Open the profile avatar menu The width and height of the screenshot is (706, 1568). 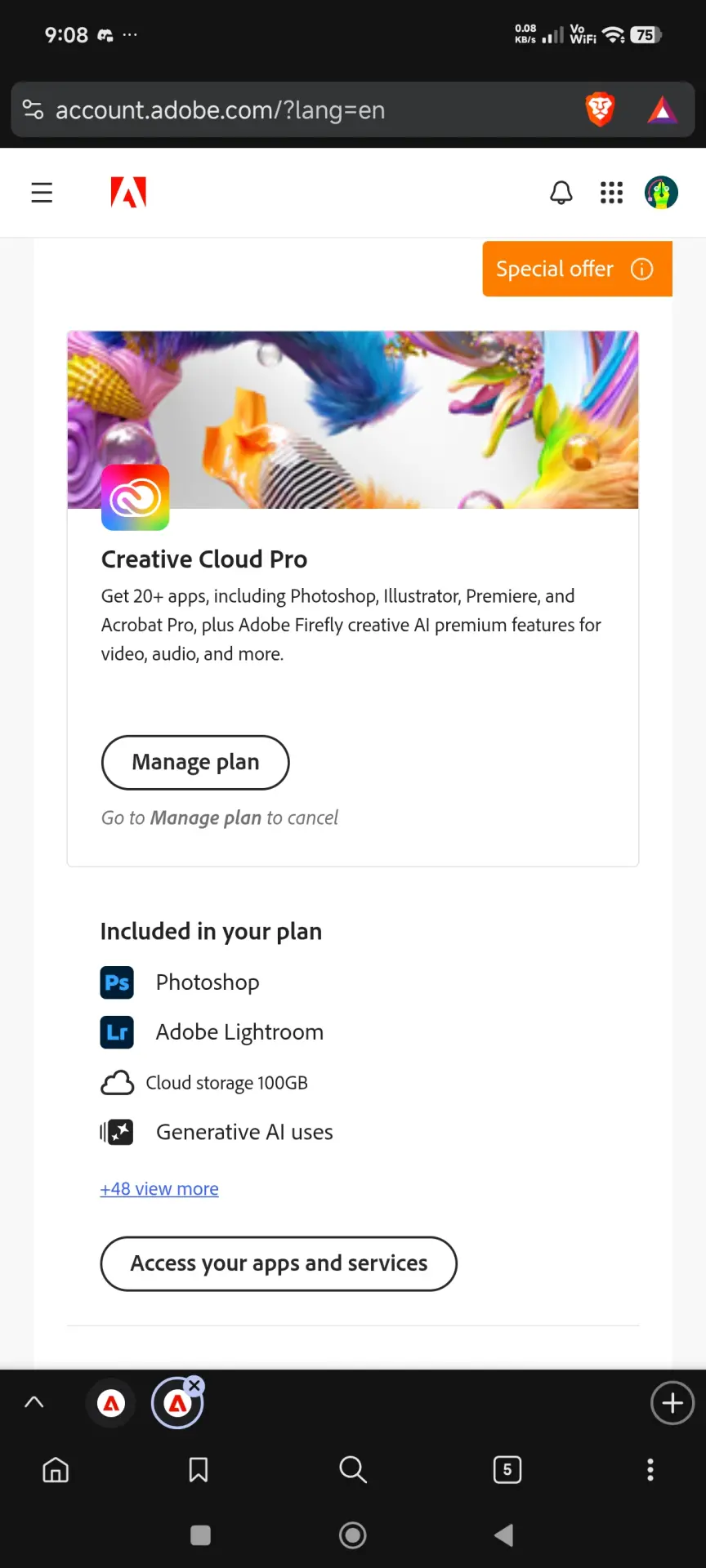coord(661,193)
